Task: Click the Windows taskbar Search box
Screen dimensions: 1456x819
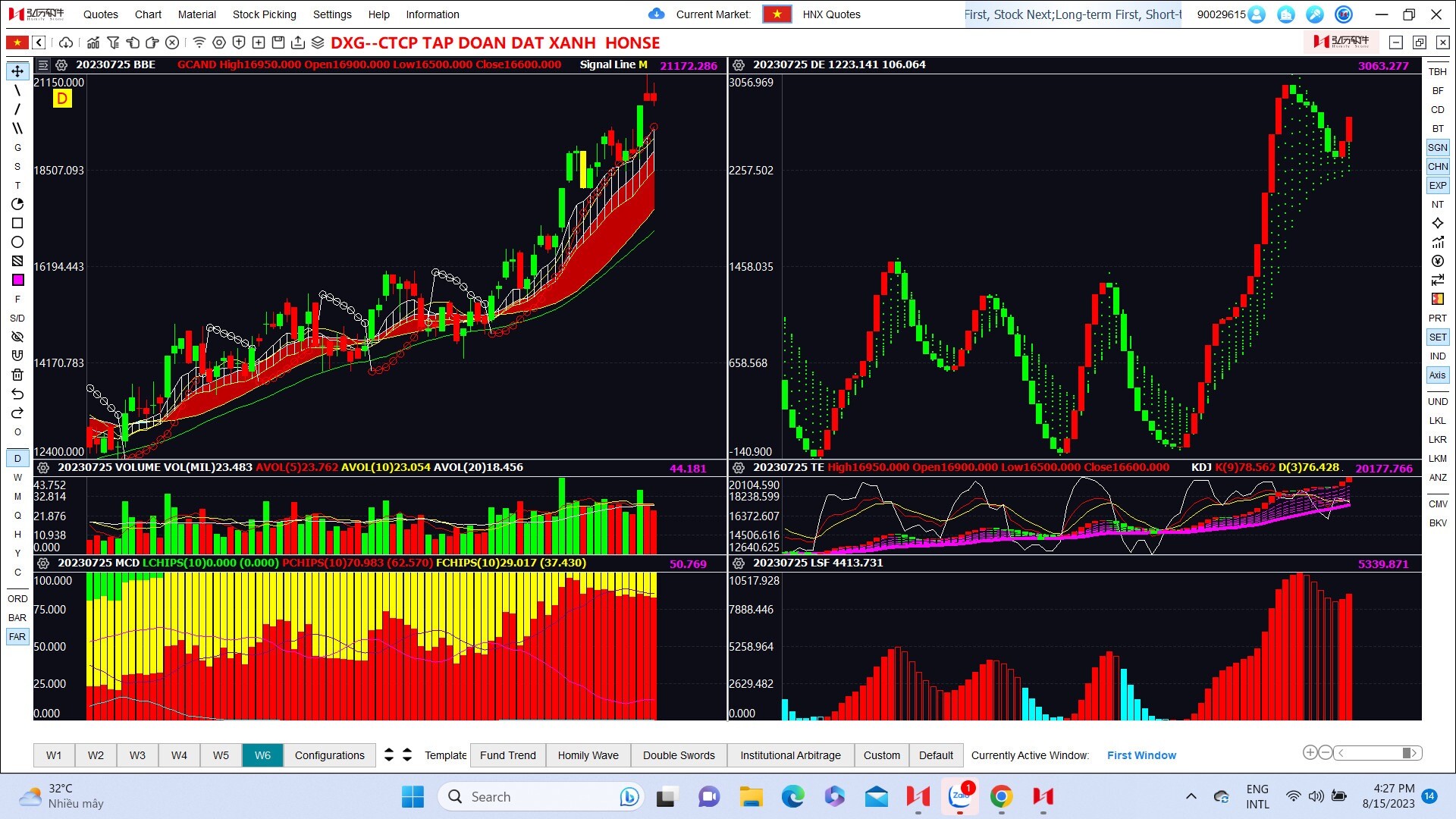Action: point(541,797)
